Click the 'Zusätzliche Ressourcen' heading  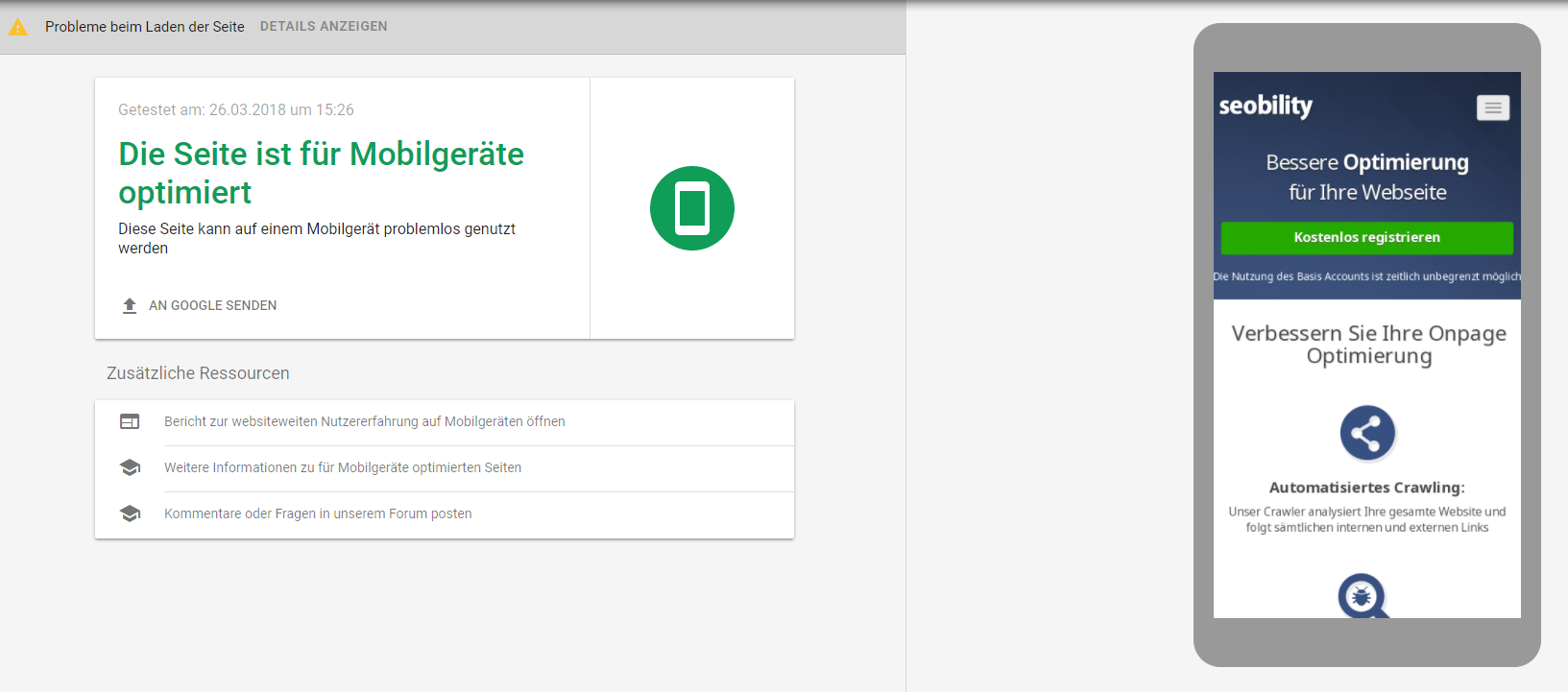tap(198, 373)
